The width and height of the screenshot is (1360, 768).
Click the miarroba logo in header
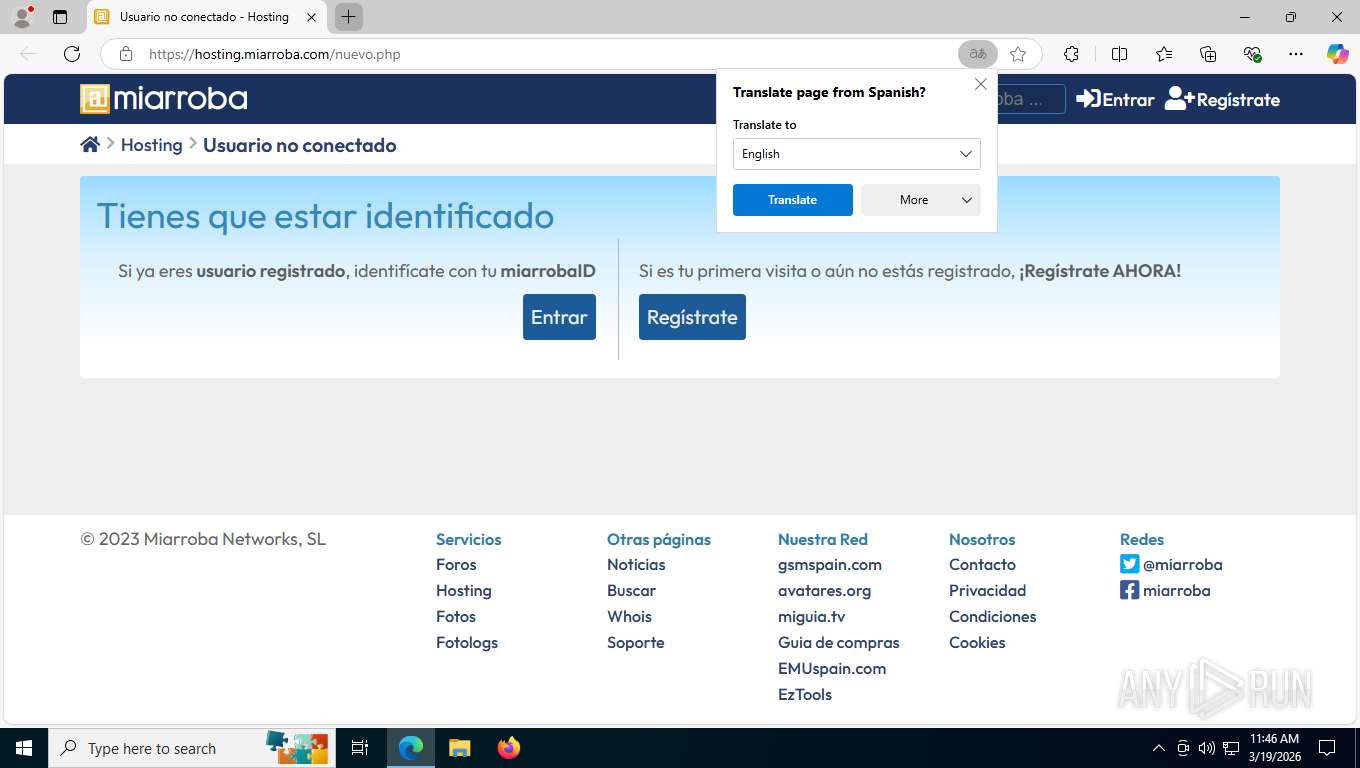pyautogui.click(x=164, y=99)
